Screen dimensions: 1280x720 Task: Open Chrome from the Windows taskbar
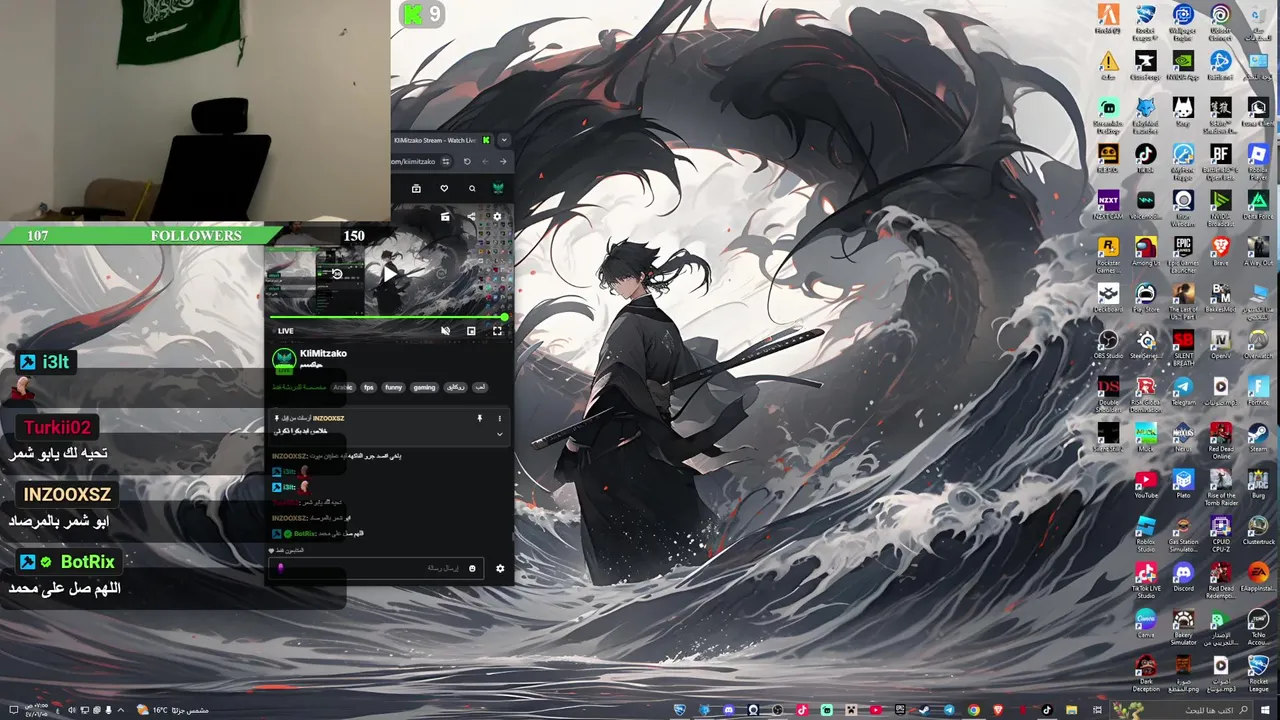click(973, 710)
